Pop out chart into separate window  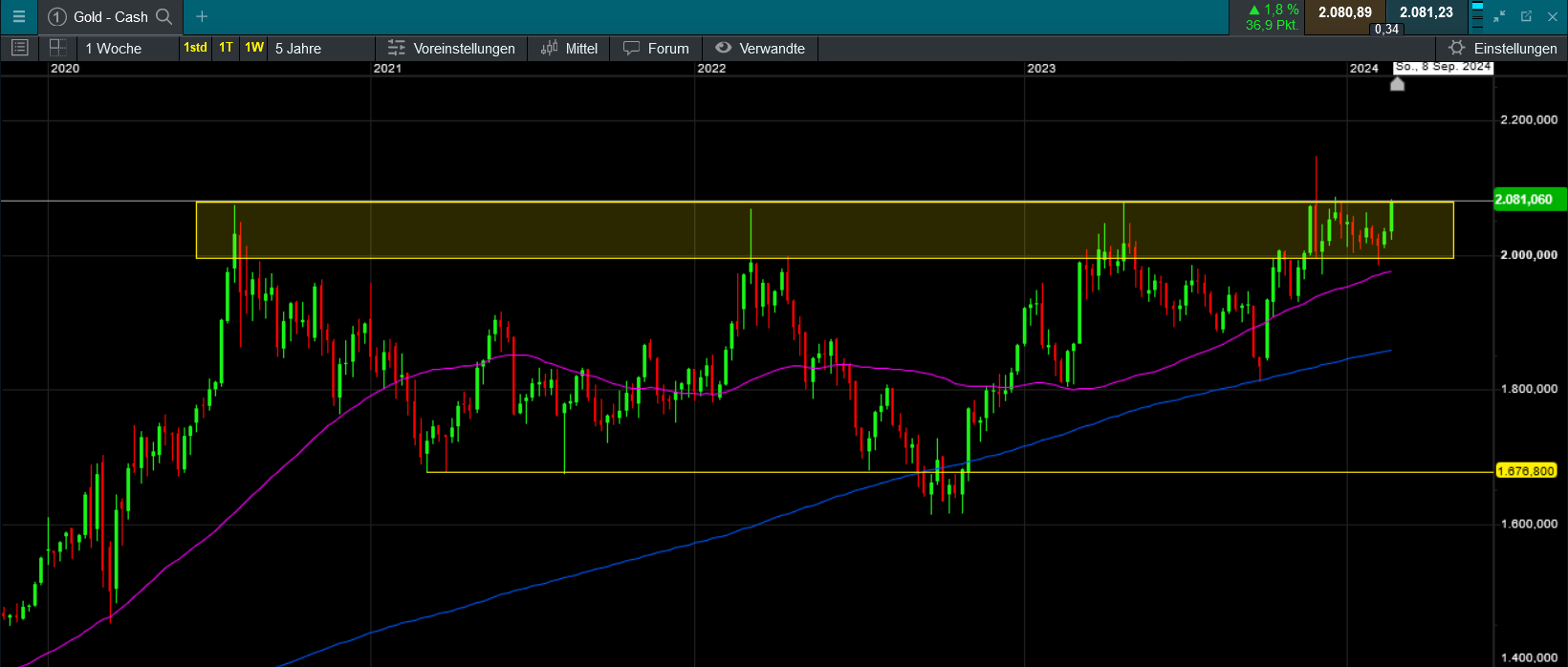(x=1526, y=16)
